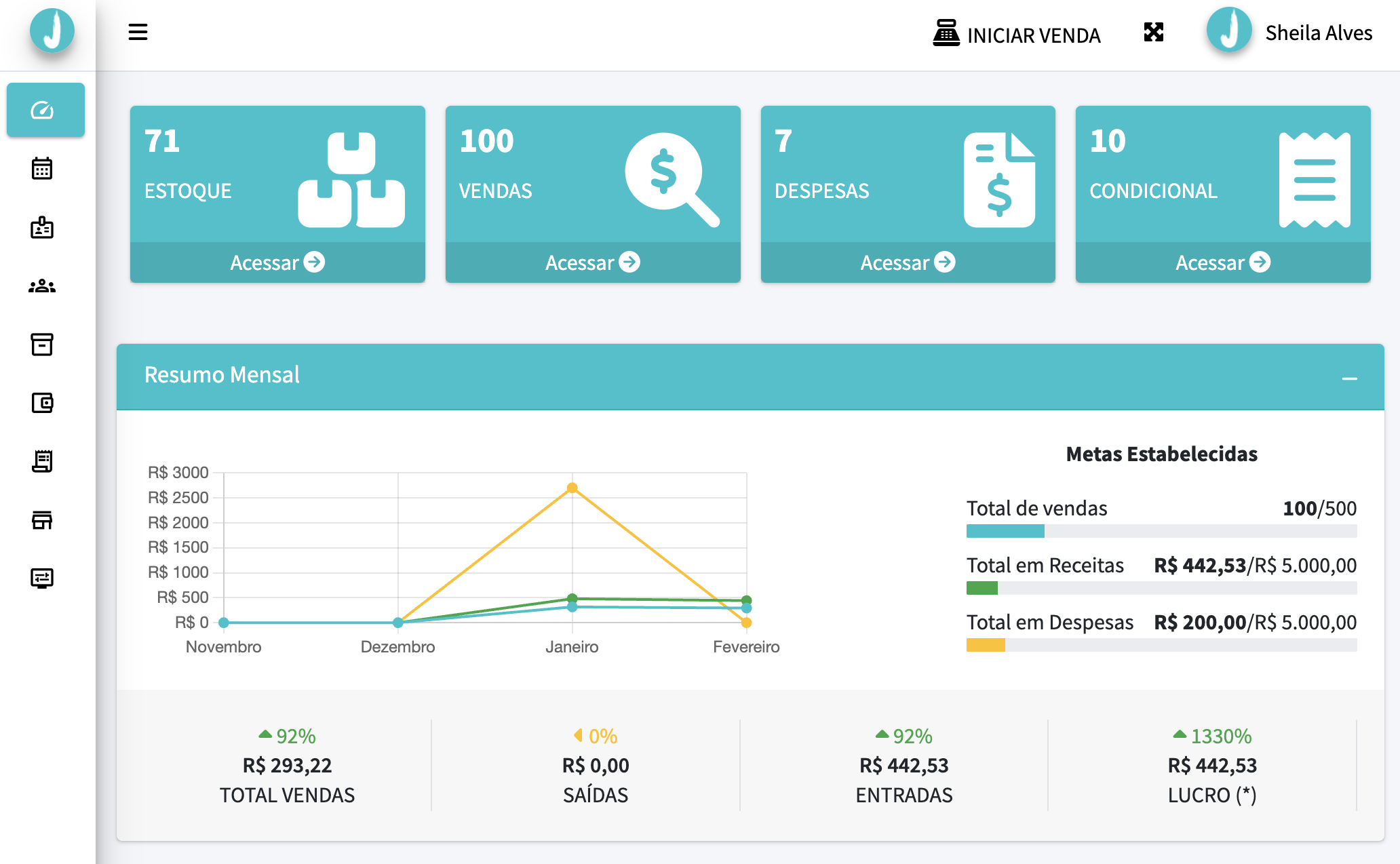This screenshot has height=864, width=1400.
Task: Open the calendar icon in sidebar
Action: click(x=42, y=168)
